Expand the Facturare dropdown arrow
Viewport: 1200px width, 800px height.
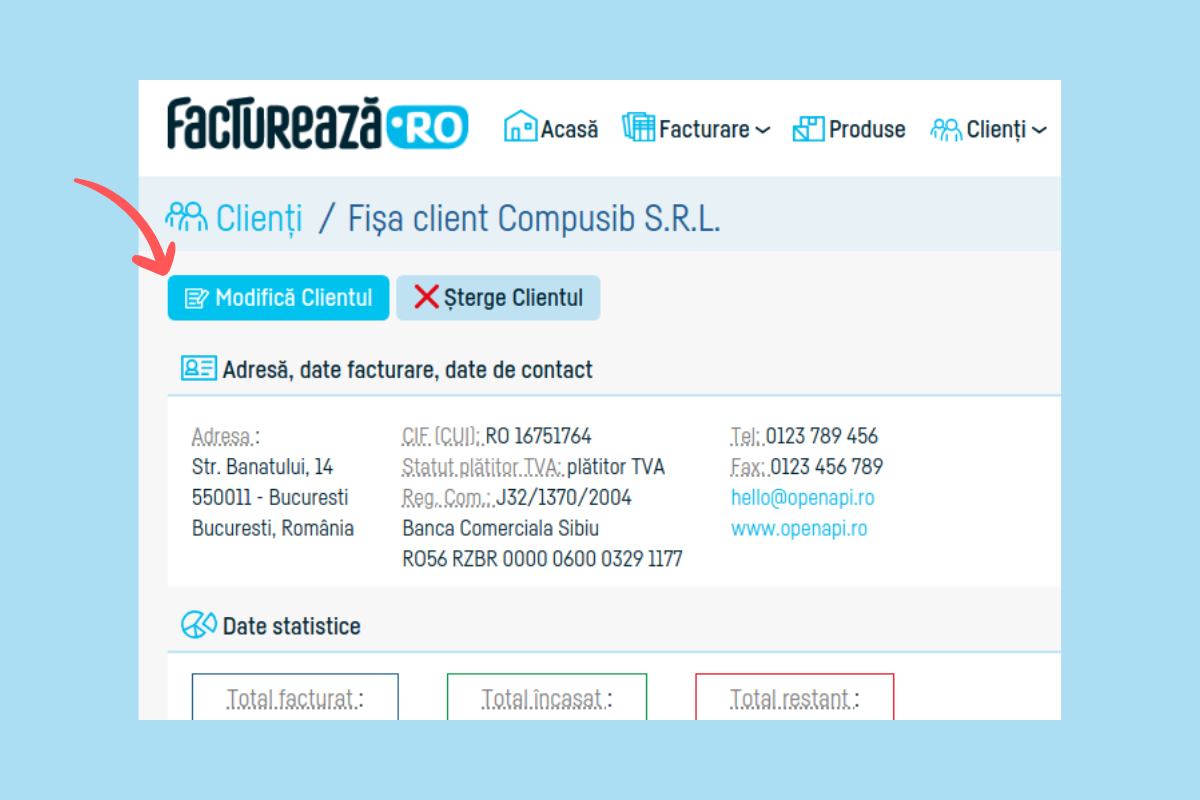pos(762,130)
